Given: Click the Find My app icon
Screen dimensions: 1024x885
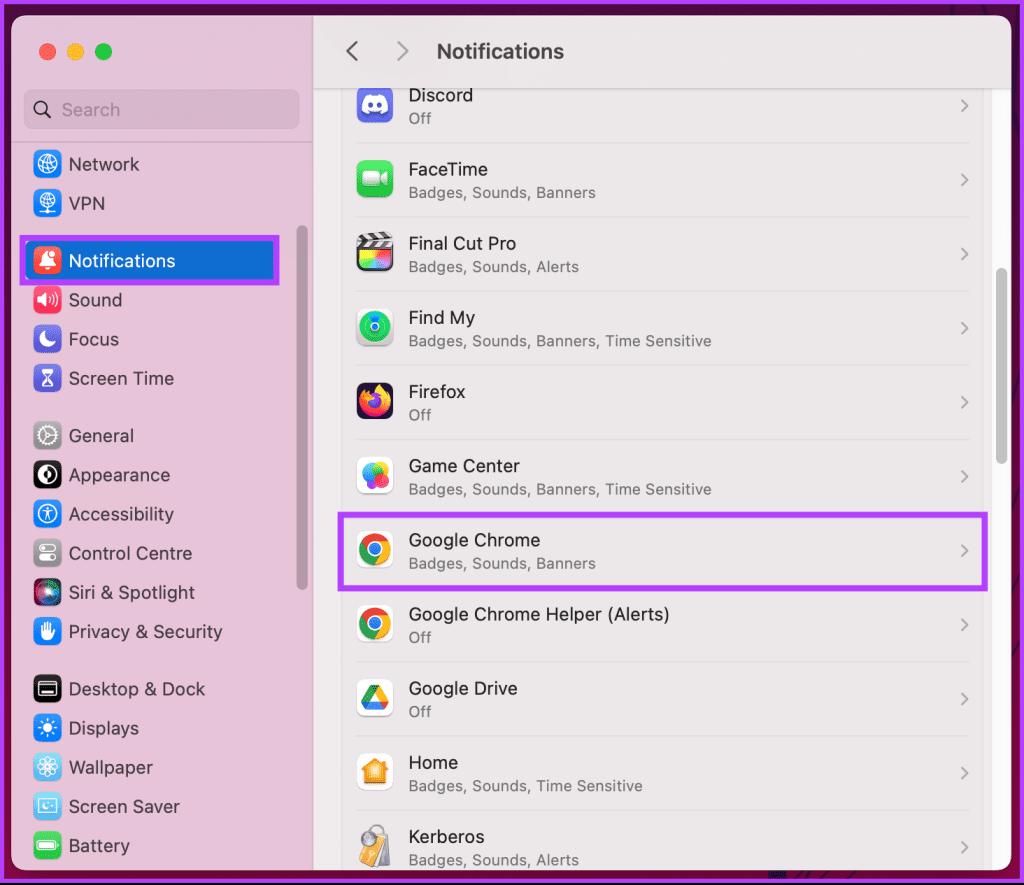Looking at the screenshot, I should coord(374,328).
